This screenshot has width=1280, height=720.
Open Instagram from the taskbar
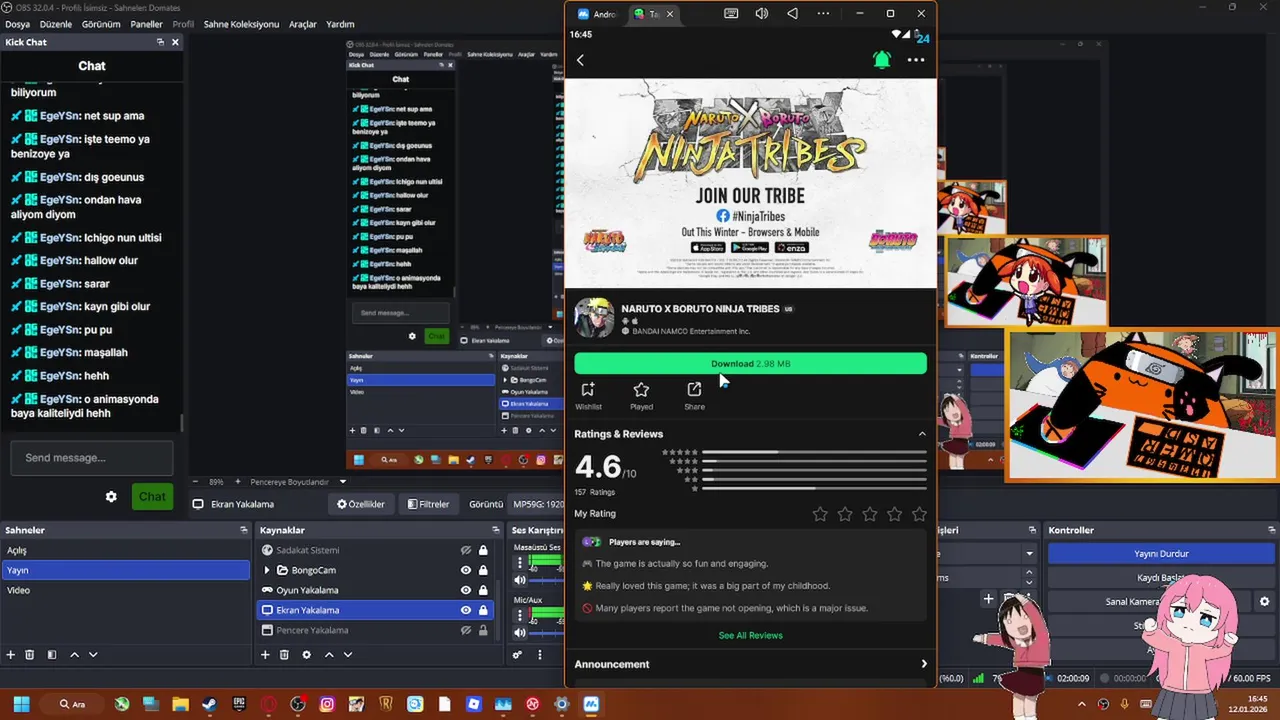(x=326, y=704)
